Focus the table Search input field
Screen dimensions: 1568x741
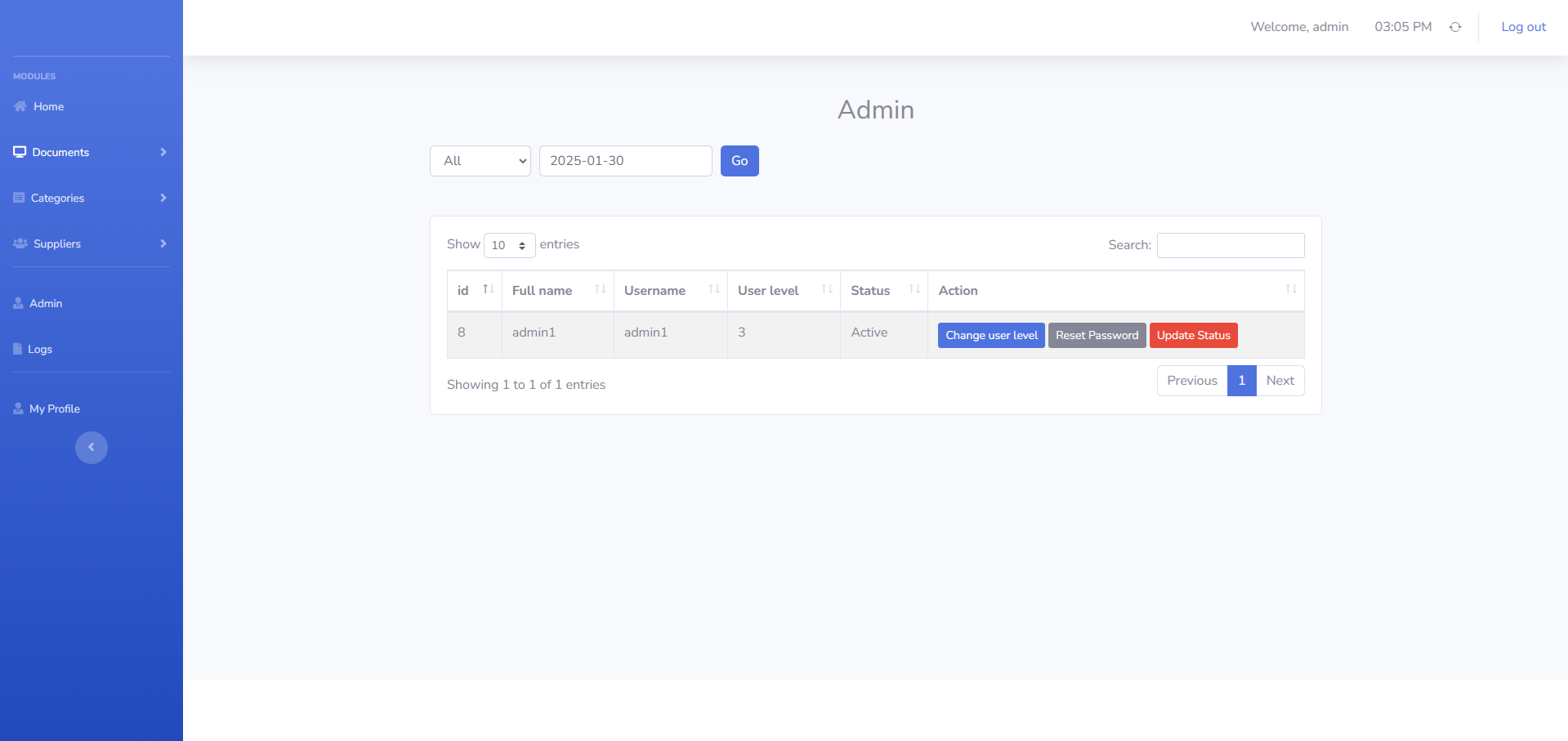tap(1230, 245)
